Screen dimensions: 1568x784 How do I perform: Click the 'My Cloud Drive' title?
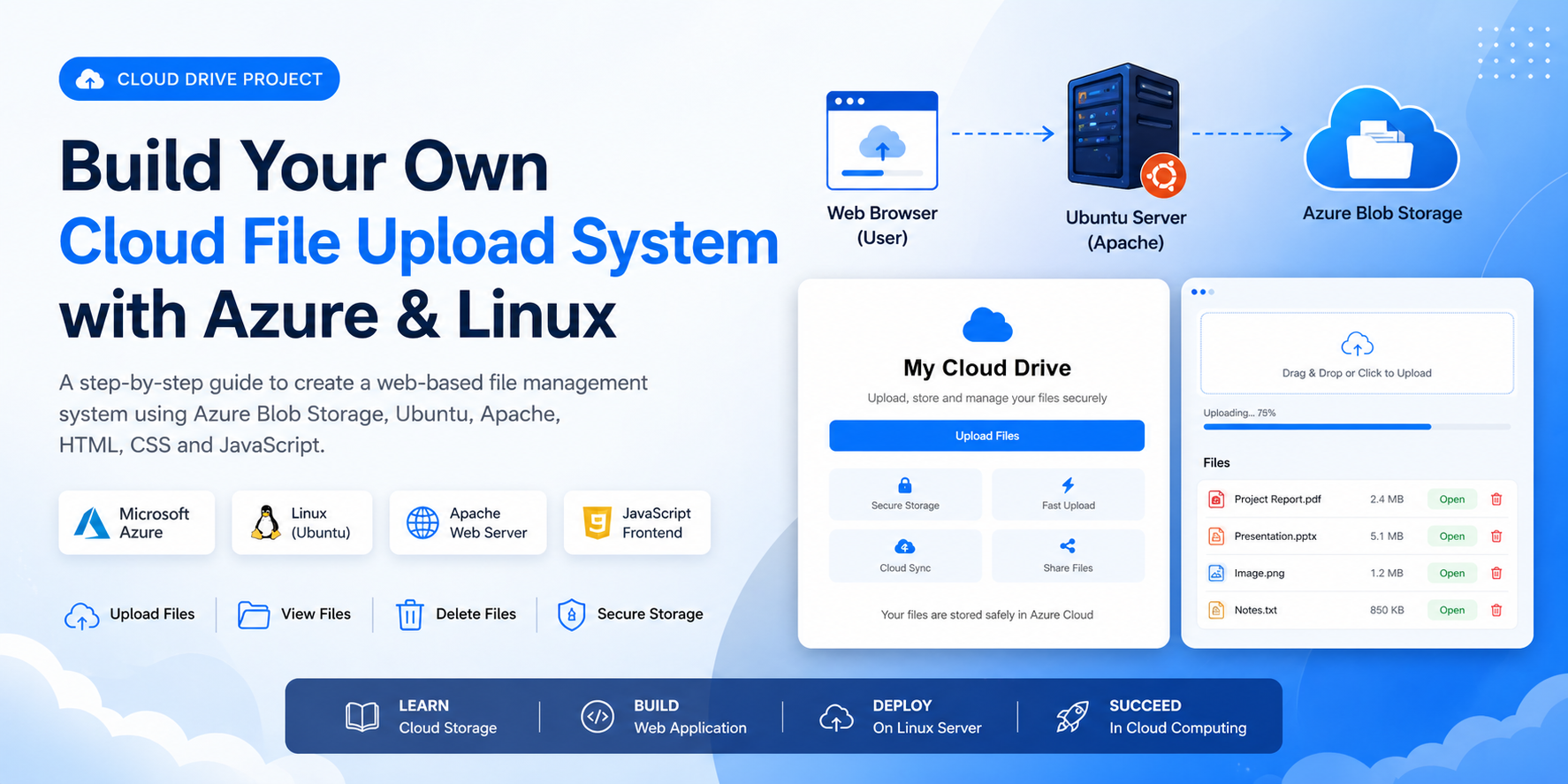coord(986,368)
